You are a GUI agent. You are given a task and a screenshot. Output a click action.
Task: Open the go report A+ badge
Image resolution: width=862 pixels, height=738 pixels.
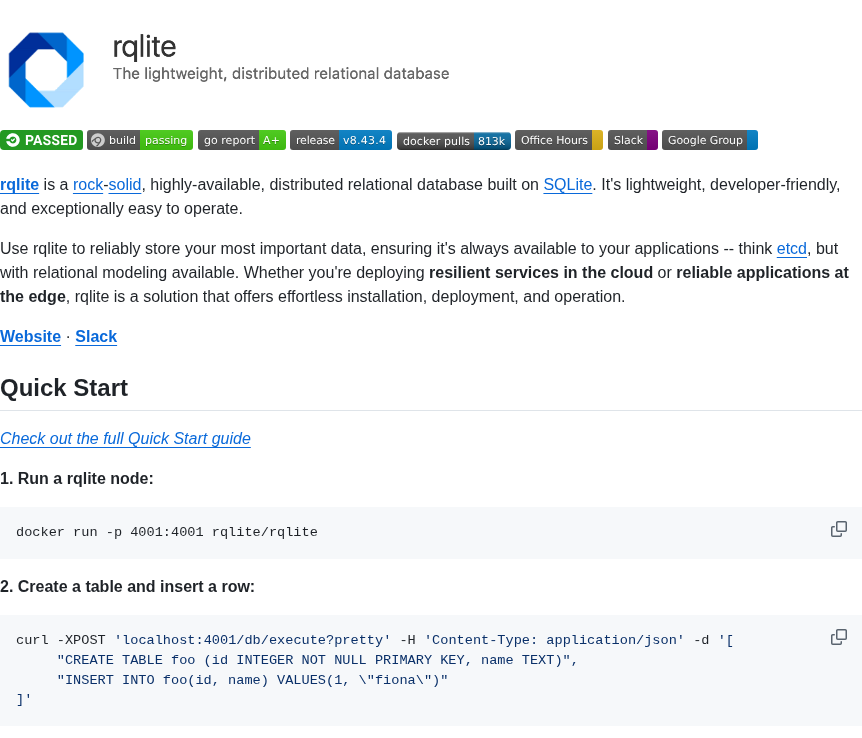[x=242, y=140]
